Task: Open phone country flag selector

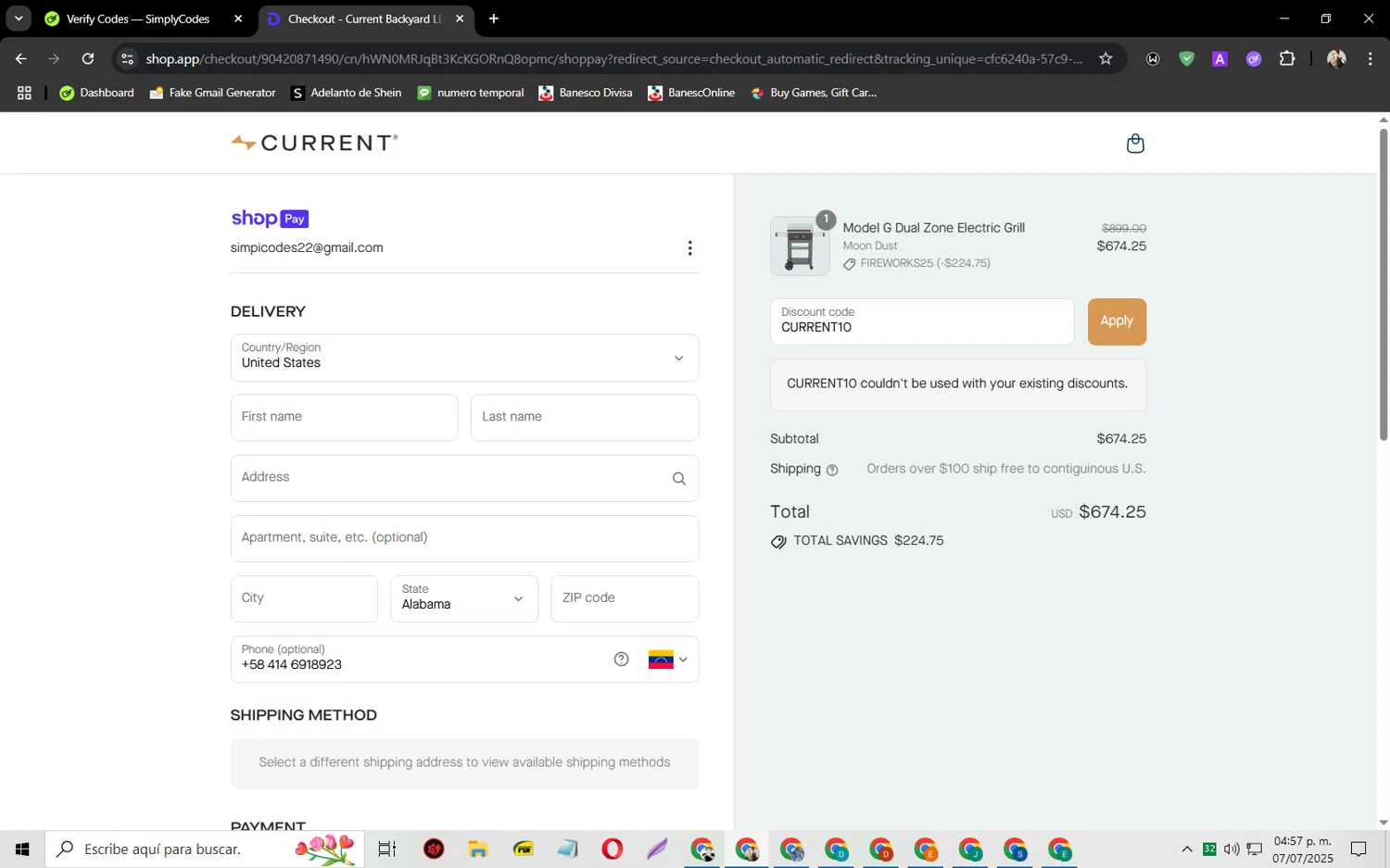Action: point(668,660)
